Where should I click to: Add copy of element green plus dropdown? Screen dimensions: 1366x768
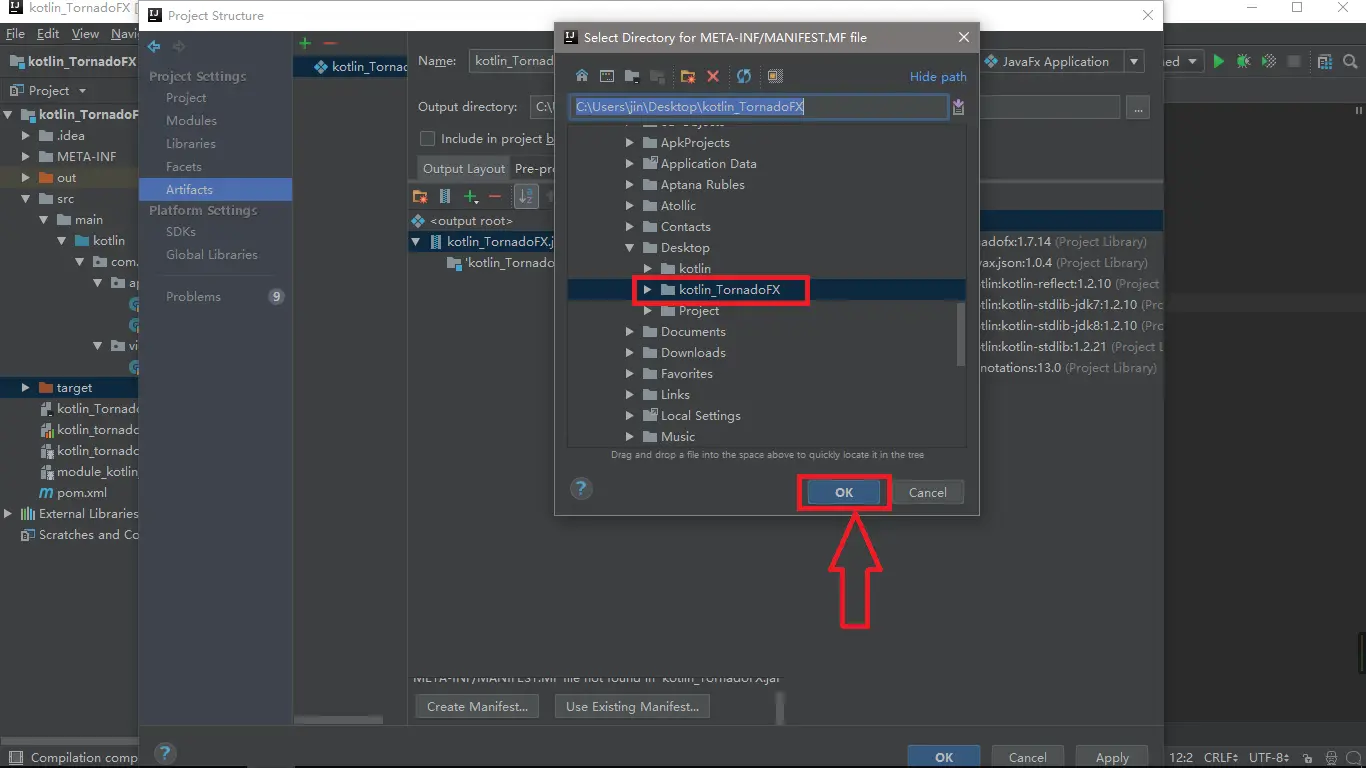click(470, 196)
